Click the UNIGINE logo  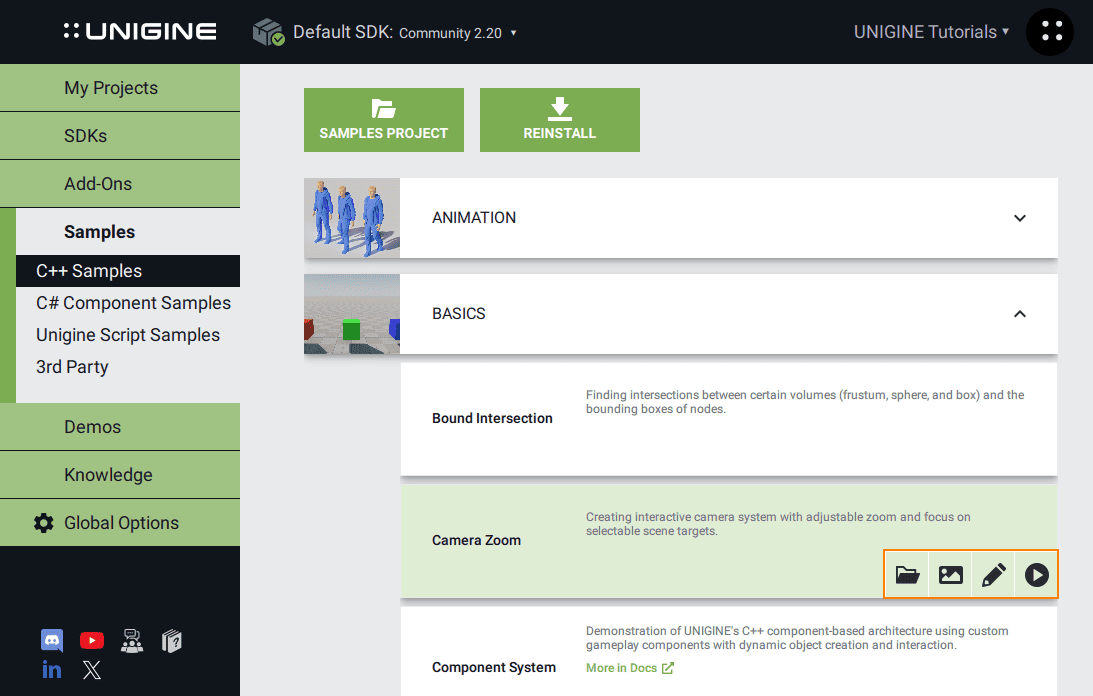140,31
